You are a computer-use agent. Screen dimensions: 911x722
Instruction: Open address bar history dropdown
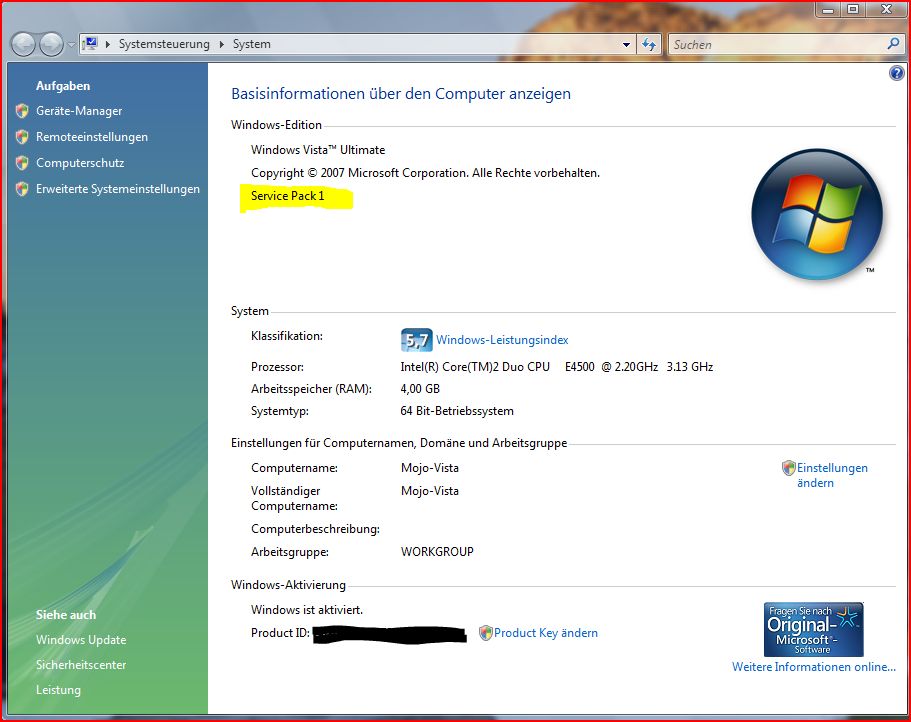[626, 45]
